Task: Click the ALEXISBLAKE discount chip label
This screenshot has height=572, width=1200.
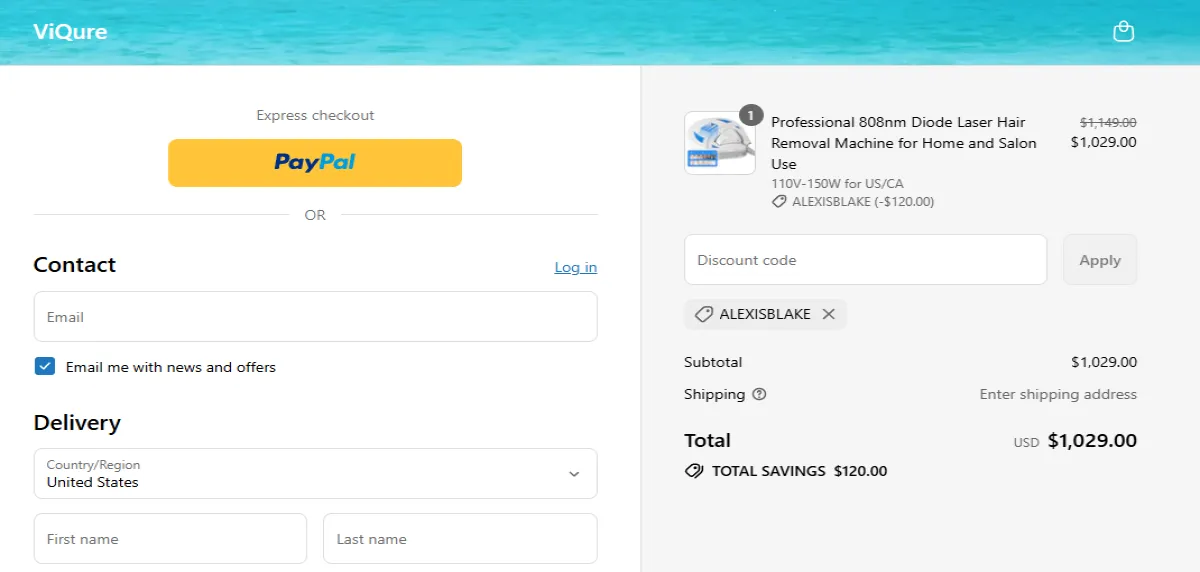Action: [765, 314]
